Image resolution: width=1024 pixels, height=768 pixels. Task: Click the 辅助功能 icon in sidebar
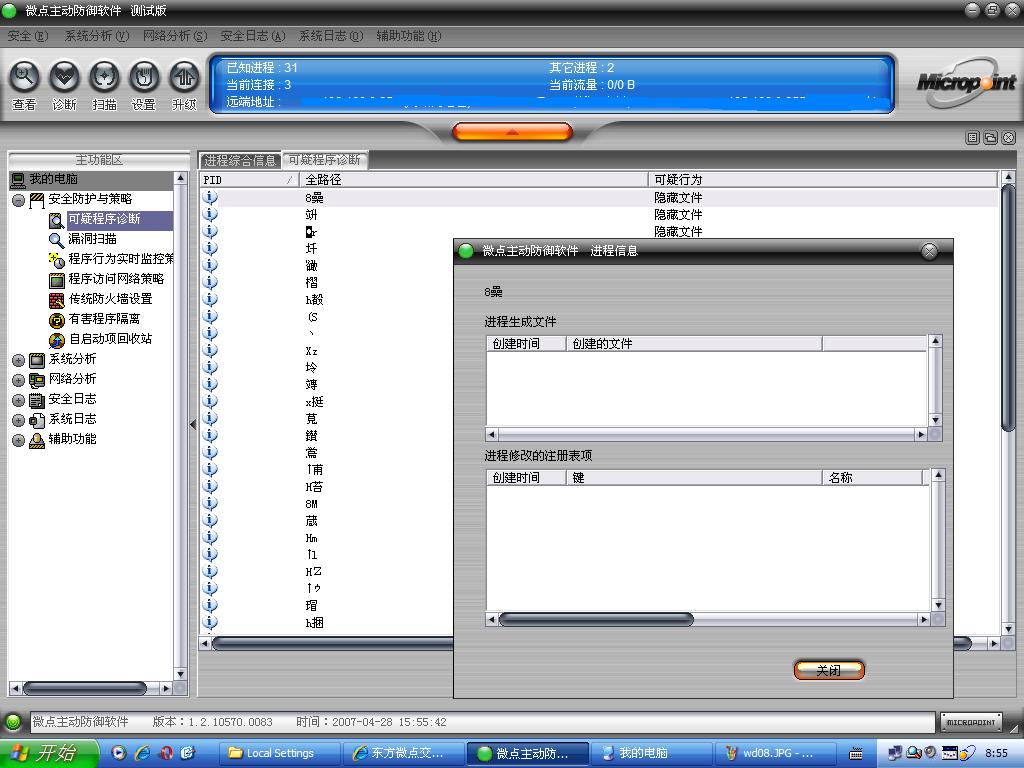[x=37, y=440]
